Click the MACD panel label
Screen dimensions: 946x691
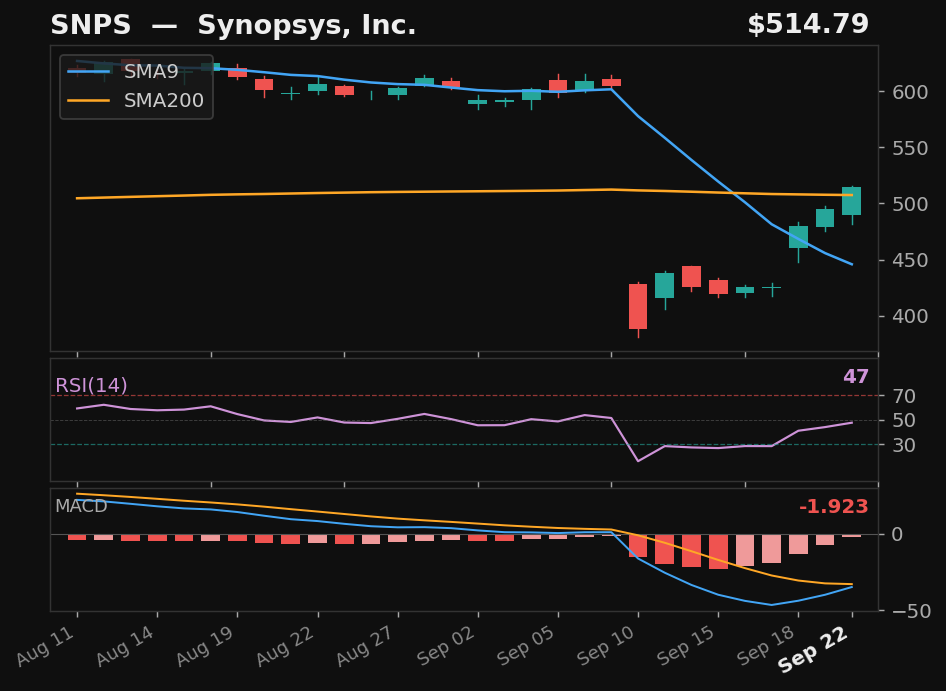click(81, 506)
